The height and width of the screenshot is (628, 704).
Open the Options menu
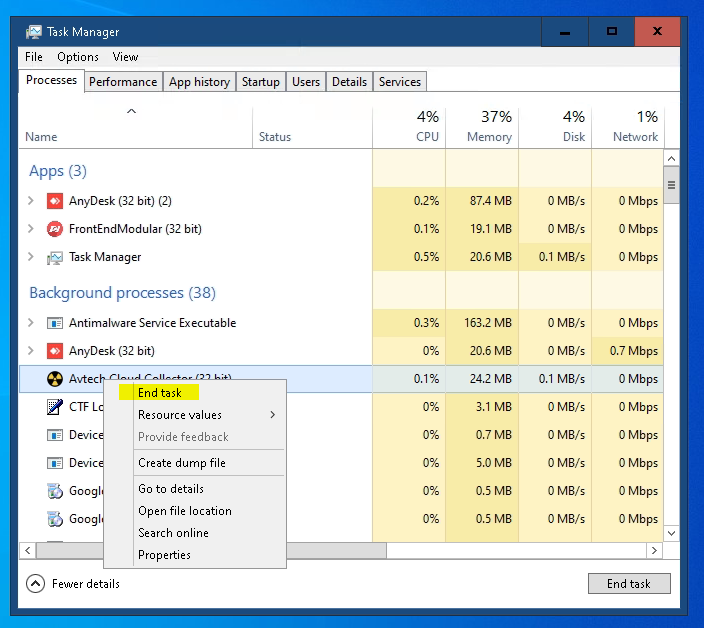78,57
